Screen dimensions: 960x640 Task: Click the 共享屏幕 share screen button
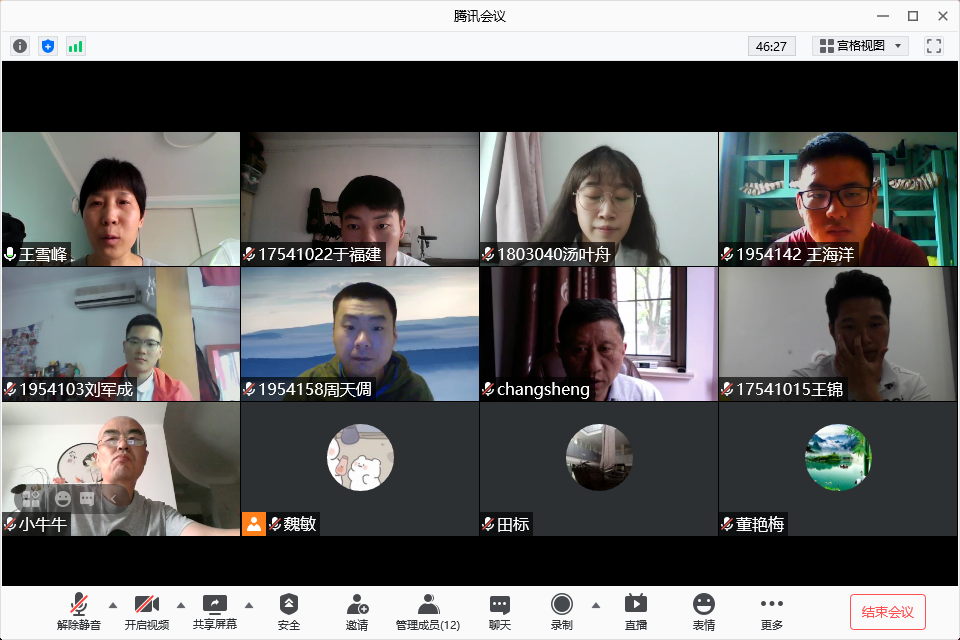point(215,611)
